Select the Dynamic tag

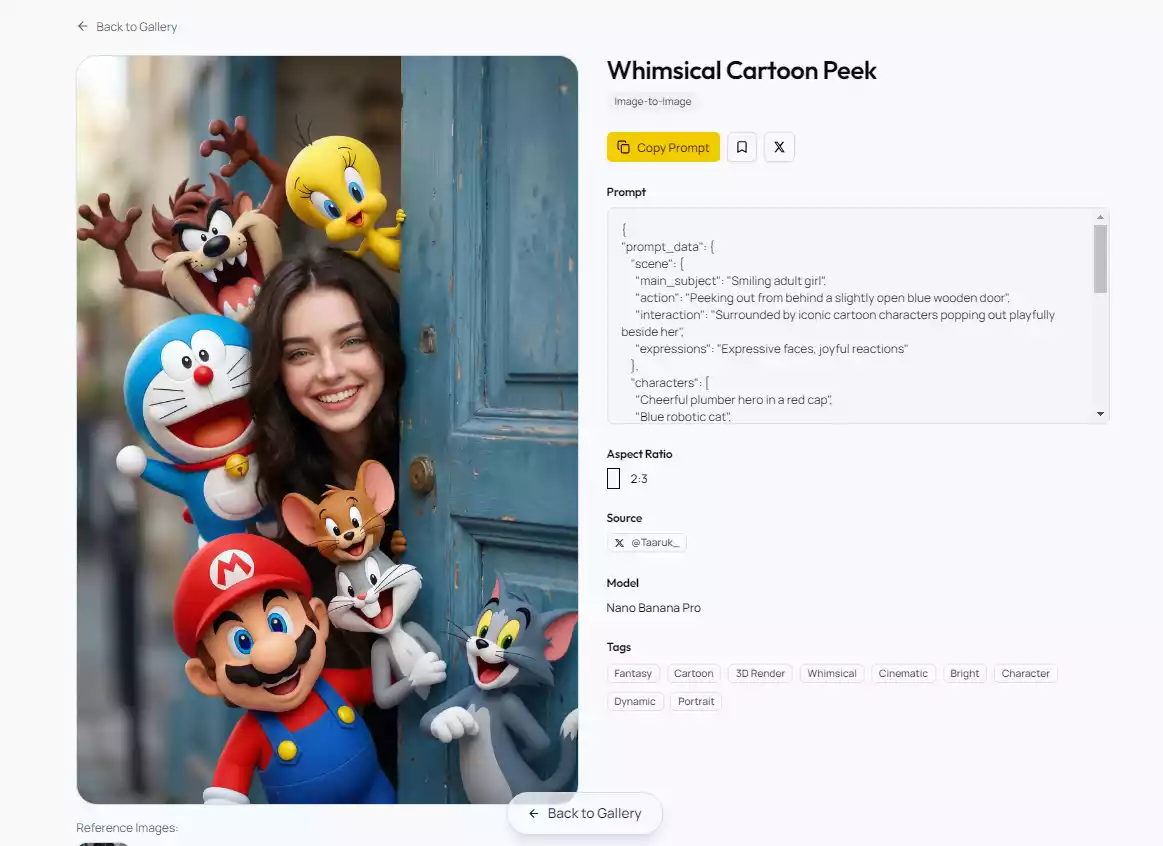coord(635,701)
